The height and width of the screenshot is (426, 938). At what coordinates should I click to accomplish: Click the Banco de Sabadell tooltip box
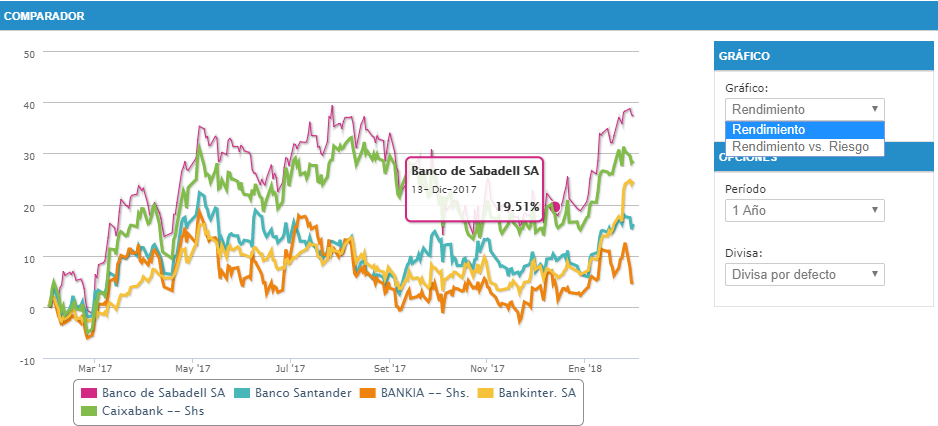(x=474, y=188)
